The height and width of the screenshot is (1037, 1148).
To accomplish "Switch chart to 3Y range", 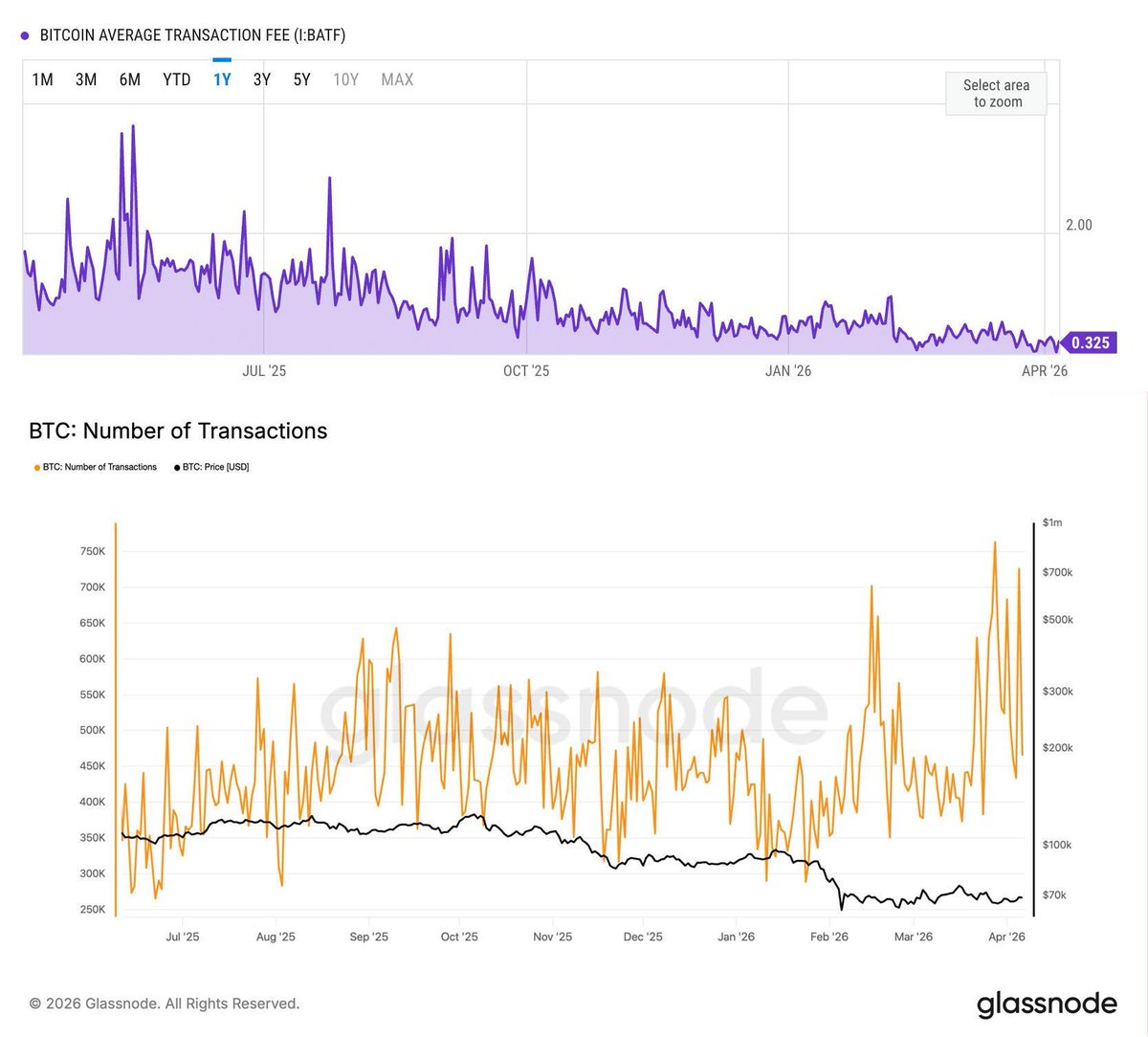I will click(262, 79).
